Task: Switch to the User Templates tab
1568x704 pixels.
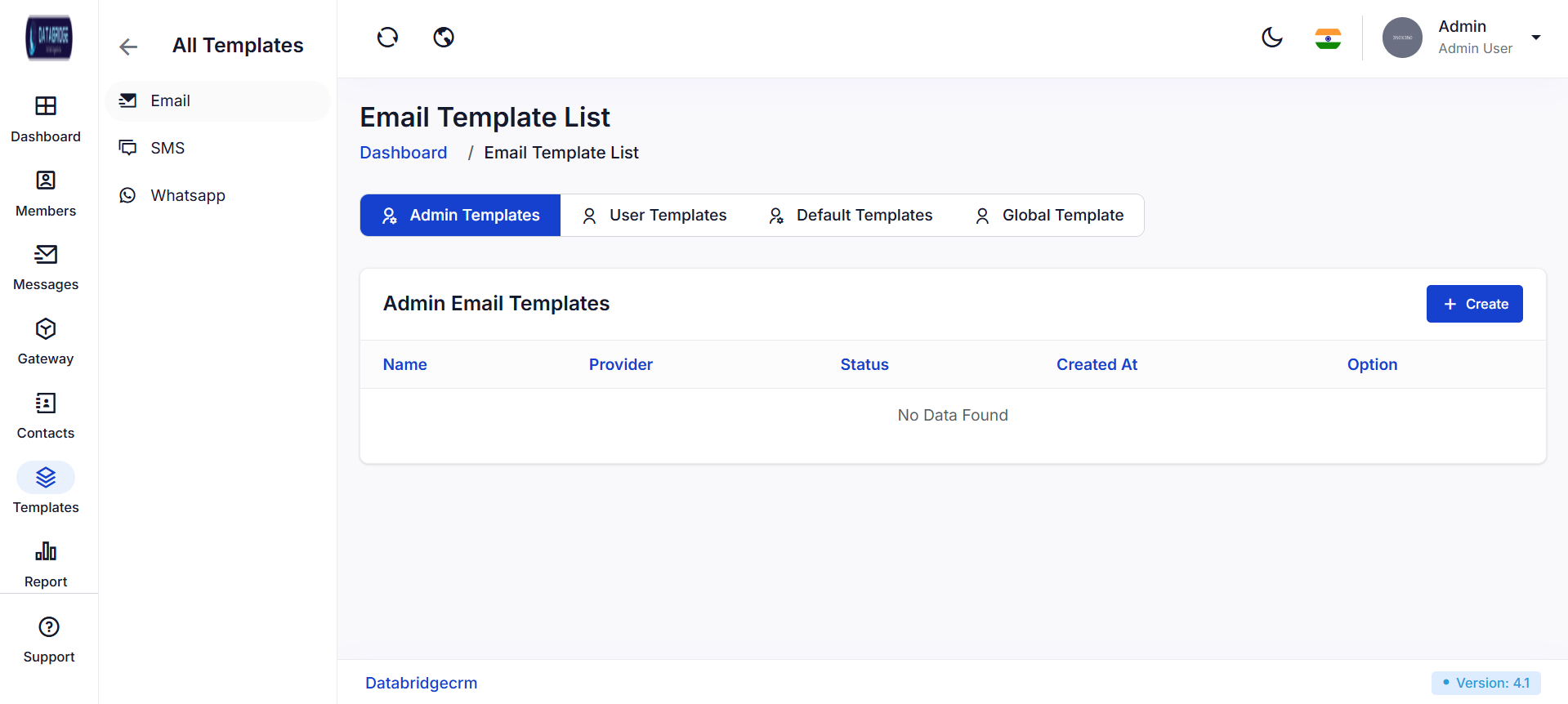Action: (x=654, y=216)
